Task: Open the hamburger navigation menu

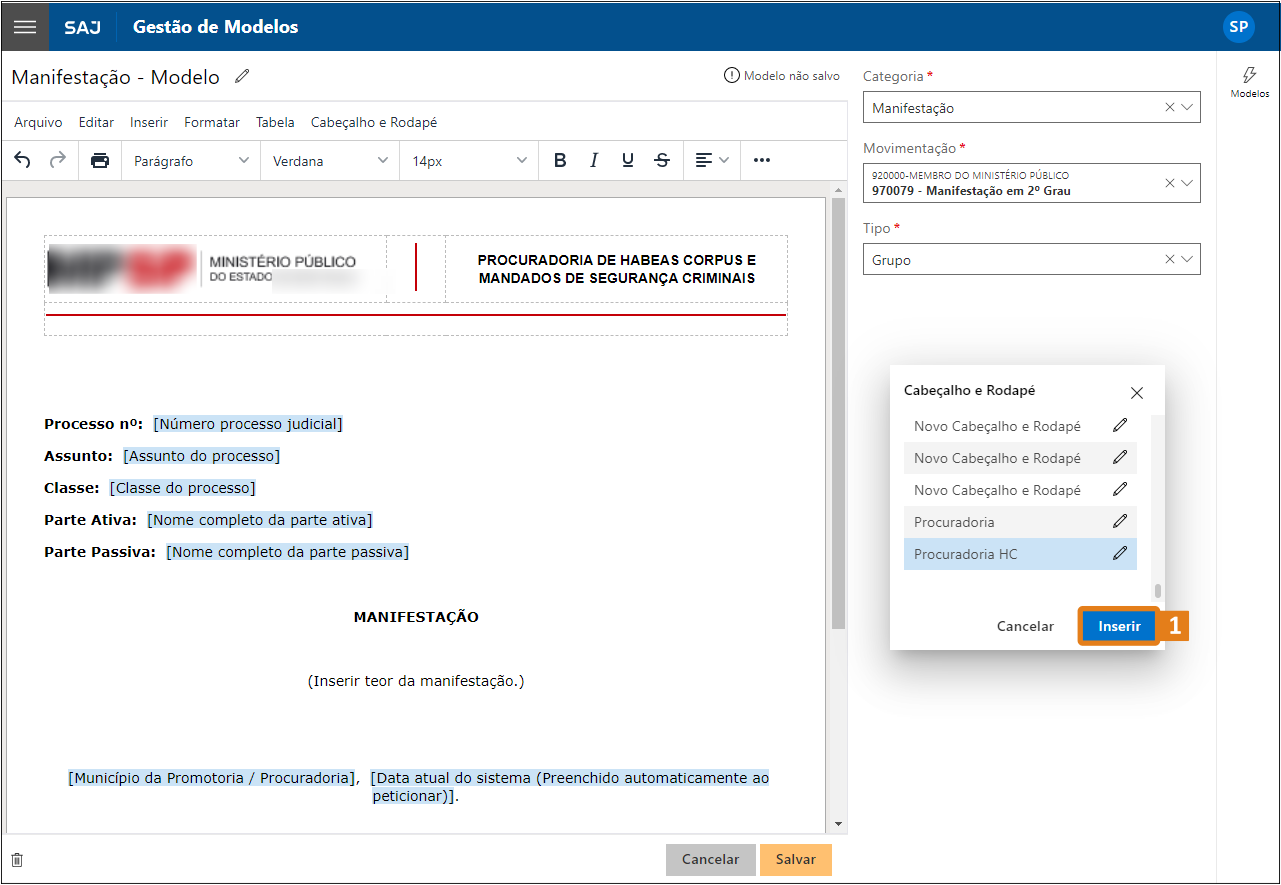Action: [25, 27]
